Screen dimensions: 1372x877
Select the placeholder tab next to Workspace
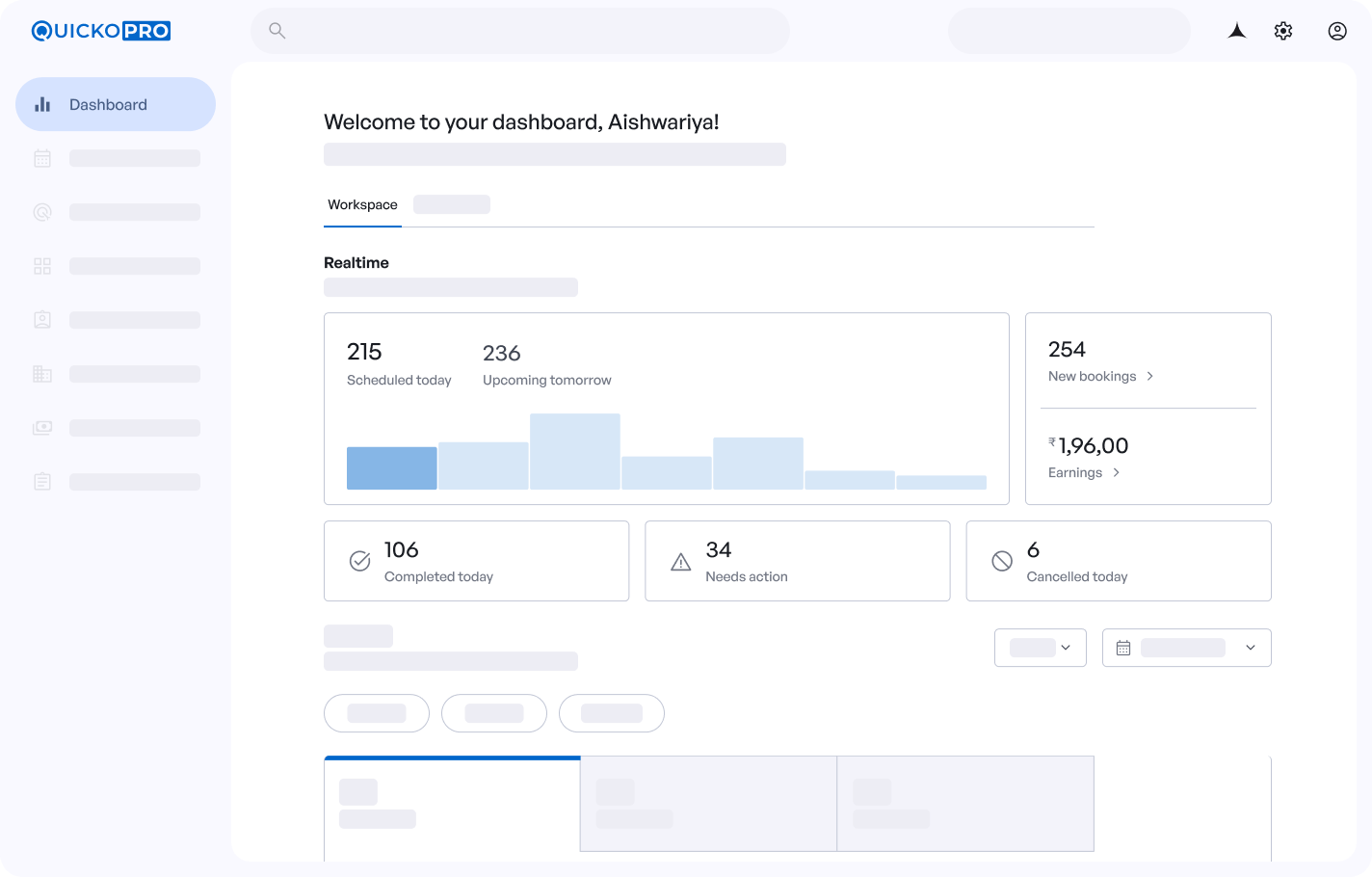452,204
